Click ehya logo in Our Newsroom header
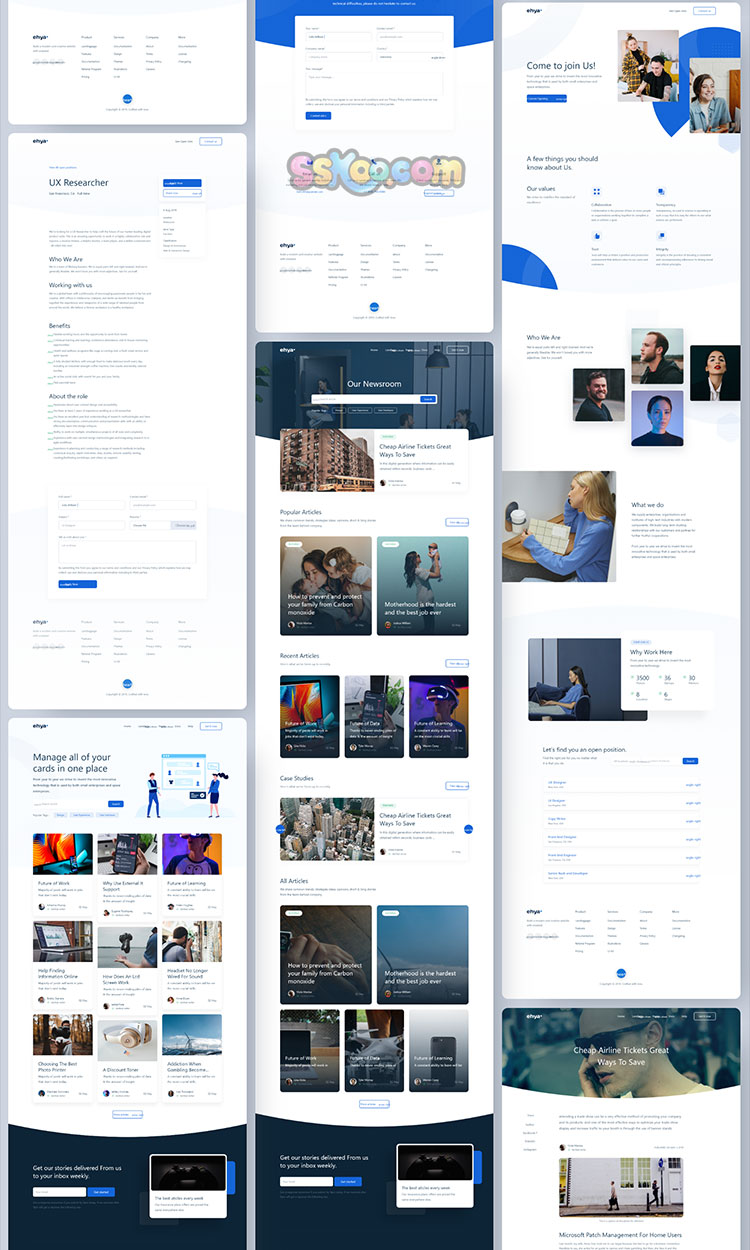The width and height of the screenshot is (750, 1250). [x=288, y=350]
